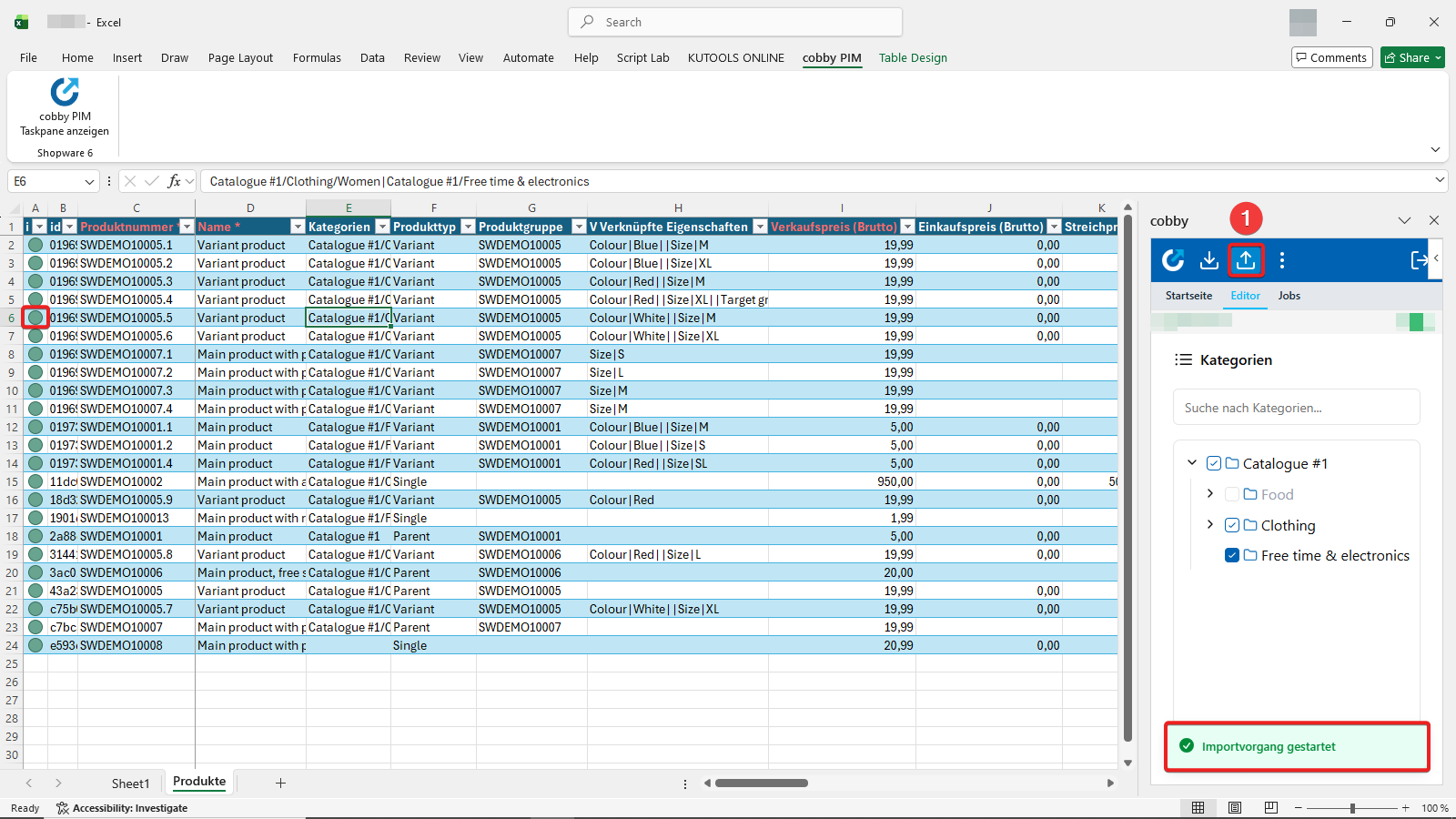
Task: Open the three-dot overflow menu in cobby panel
Action: click(1281, 260)
